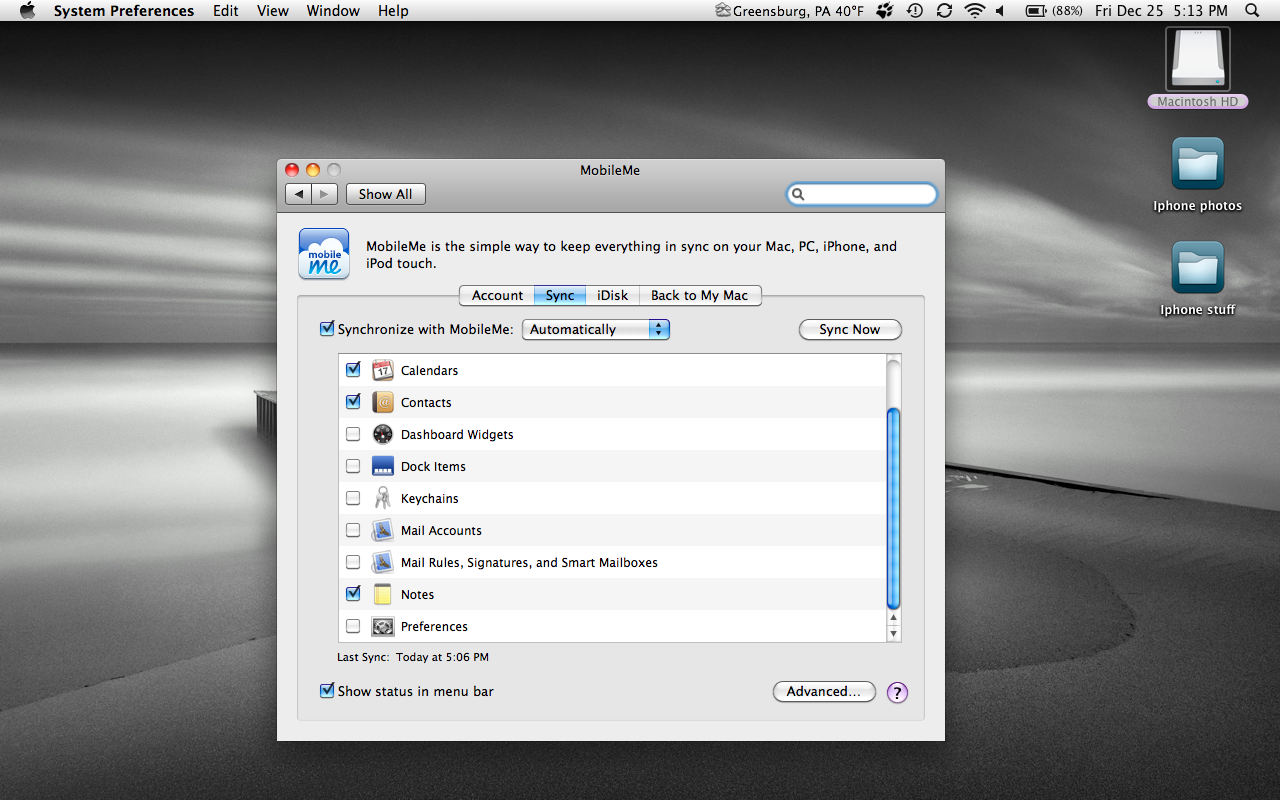This screenshot has height=800, width=1280.
Task: Switch to the iDisk tab
Action: (x=612, y=295)
